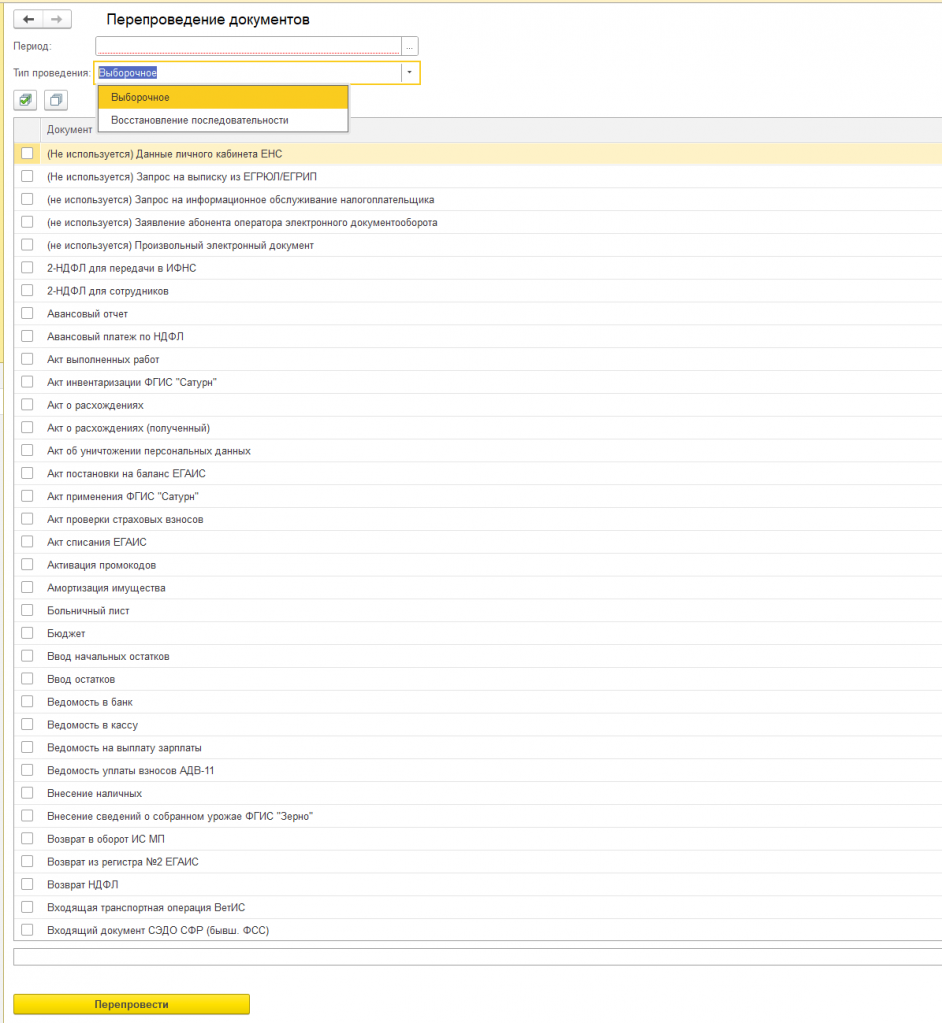Select Акт проверки страховых взносов row
The image size is (942, 1023).
click(x=478, y=519)
